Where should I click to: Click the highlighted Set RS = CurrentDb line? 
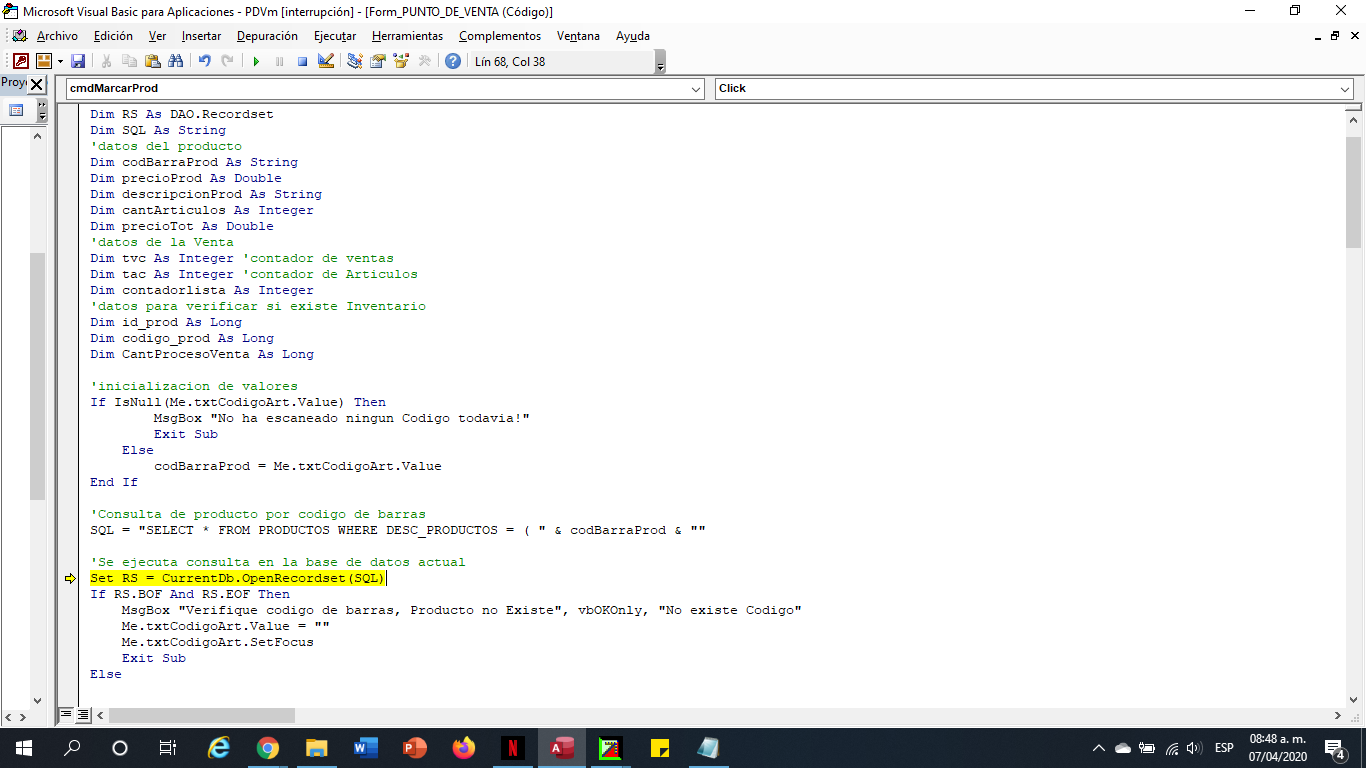238,578
